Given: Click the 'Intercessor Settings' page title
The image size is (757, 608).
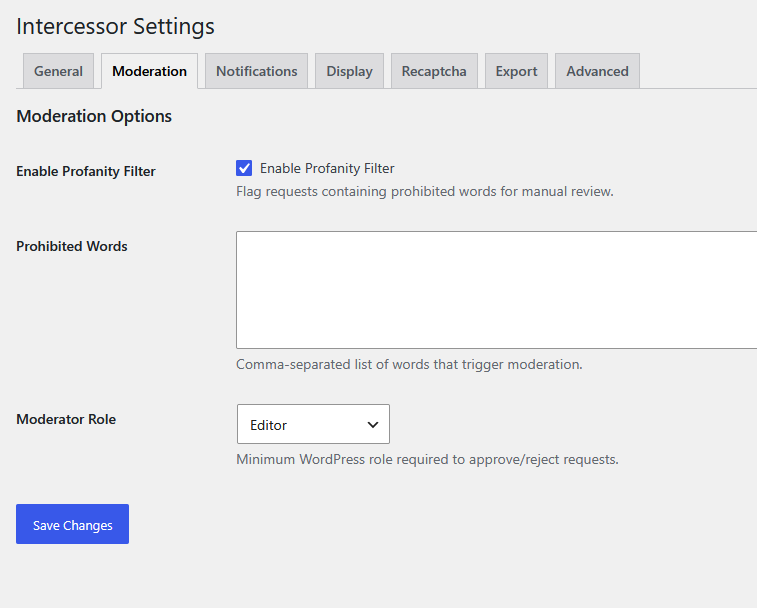Looking at the screenshot, I should pos(115,26).
